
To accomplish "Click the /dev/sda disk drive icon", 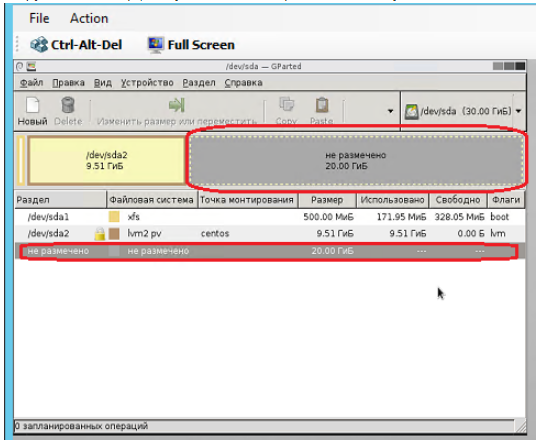I will [411, 112].
